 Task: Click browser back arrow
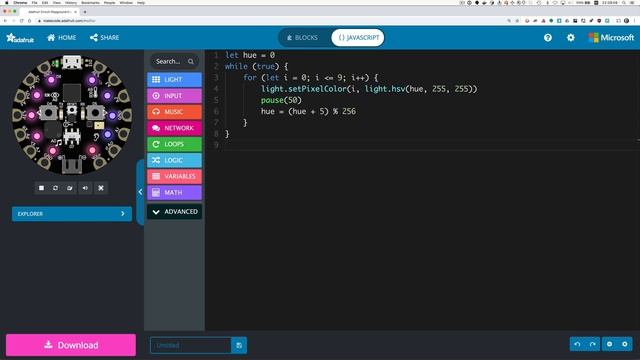click(x=5, y=20)
